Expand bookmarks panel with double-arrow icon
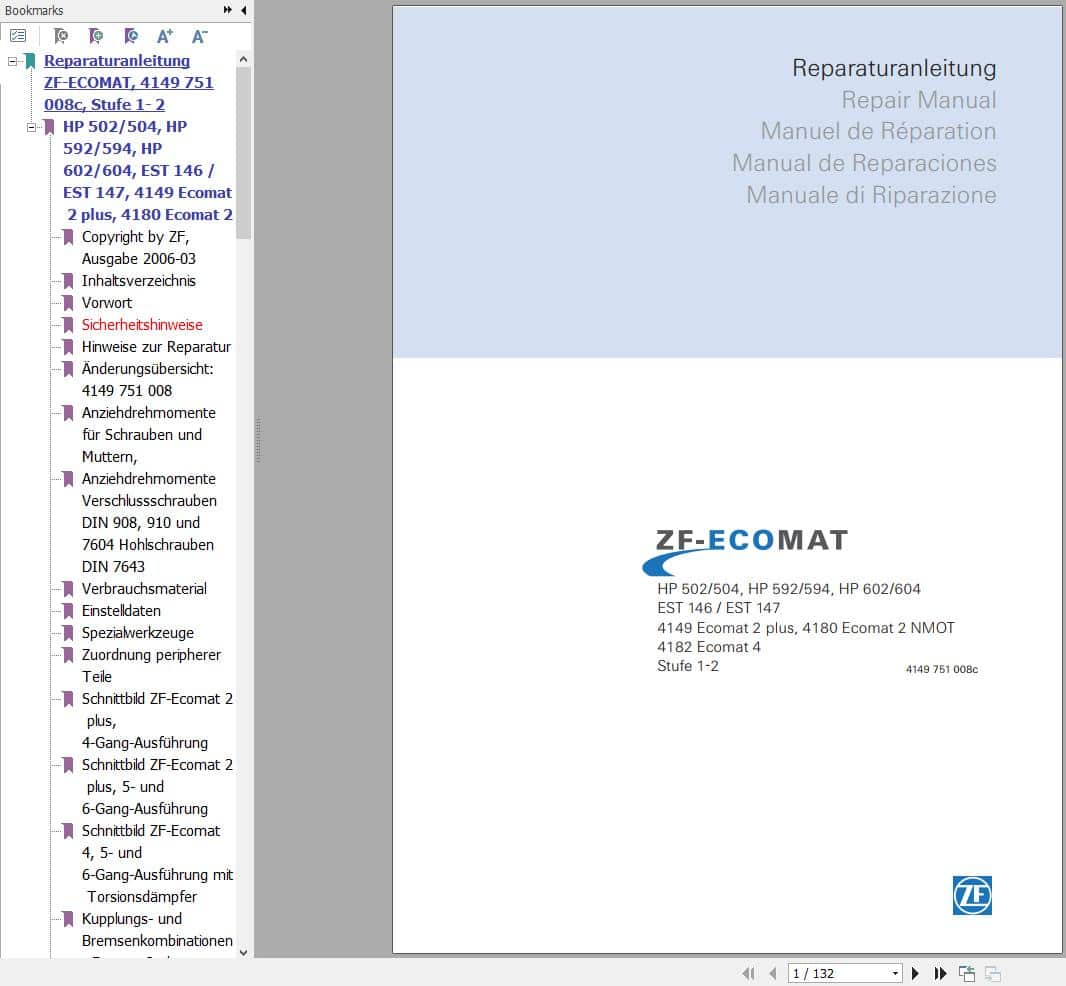This screenshot has width=1066, height=986. point(227,10)
